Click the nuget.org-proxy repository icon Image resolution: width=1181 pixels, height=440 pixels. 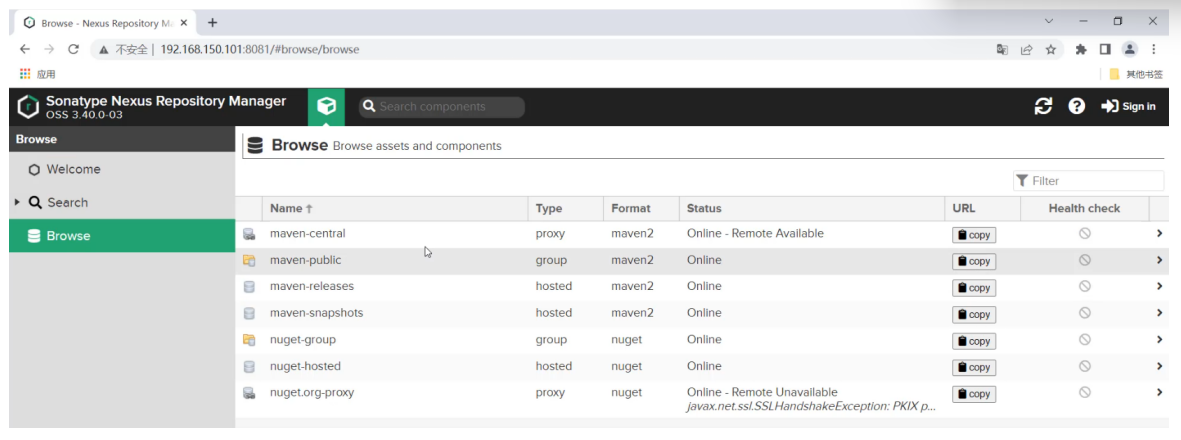249,393
